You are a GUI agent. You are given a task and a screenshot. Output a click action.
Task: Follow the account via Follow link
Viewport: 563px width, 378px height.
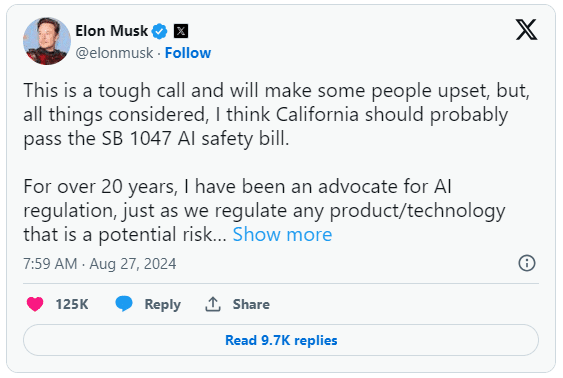coord(188,53)
